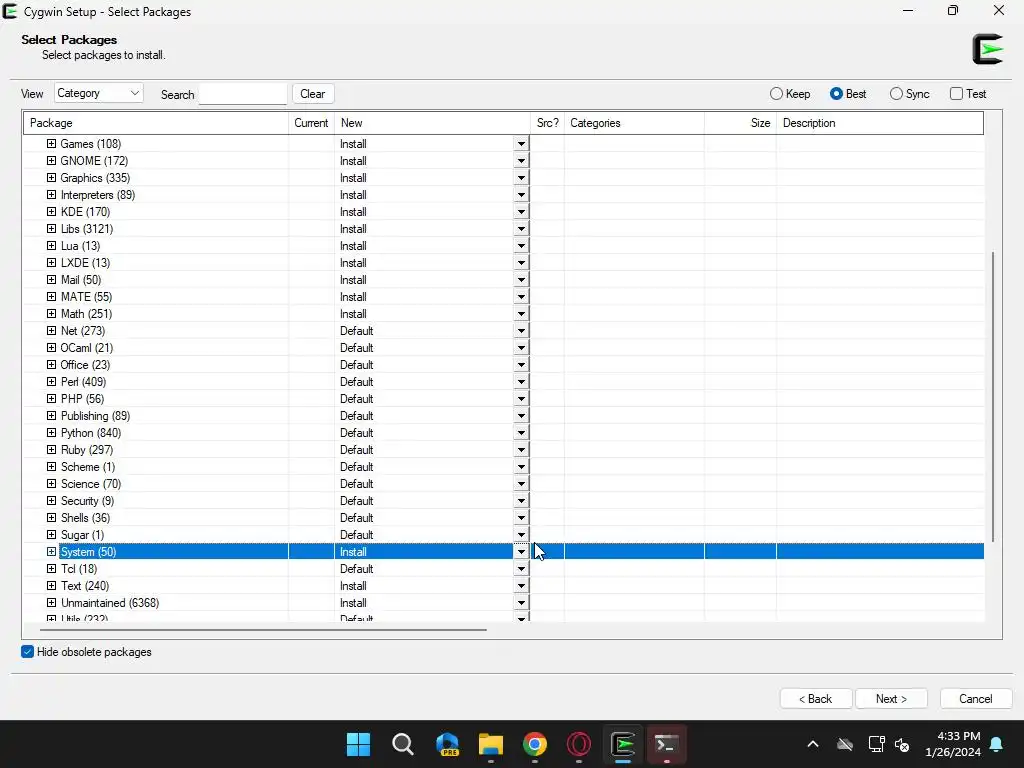
Task: Expand the Python (840) category
Action: pyautogui.click(x=52, y=432)
